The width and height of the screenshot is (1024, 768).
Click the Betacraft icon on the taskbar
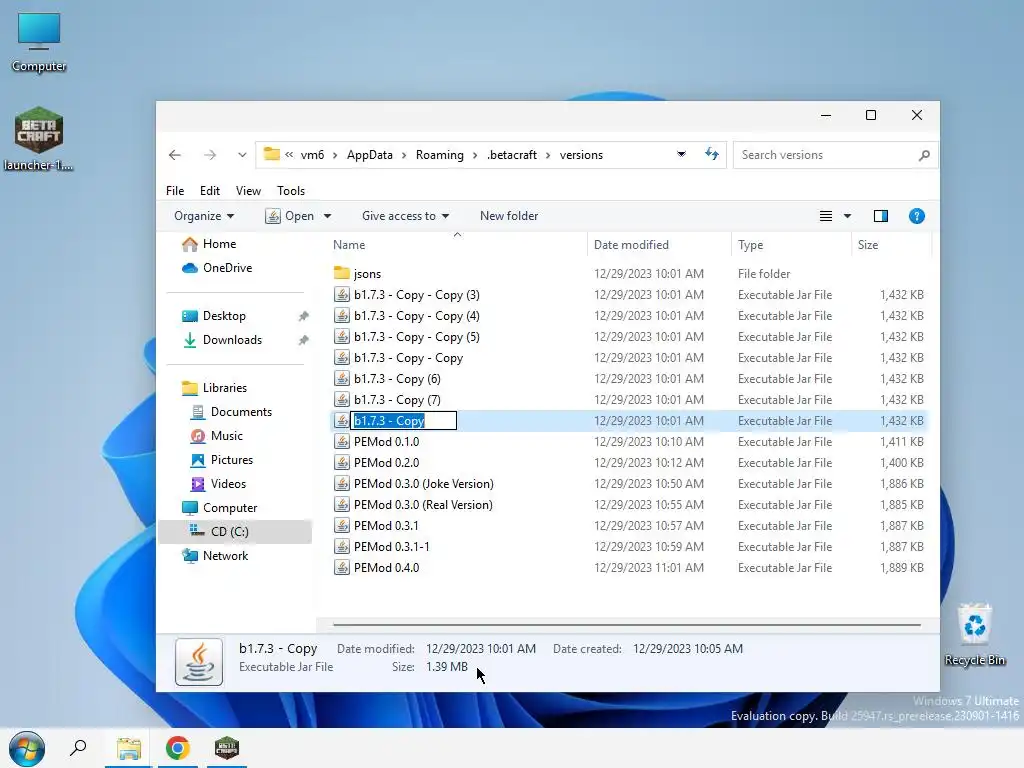coord(227,748)
